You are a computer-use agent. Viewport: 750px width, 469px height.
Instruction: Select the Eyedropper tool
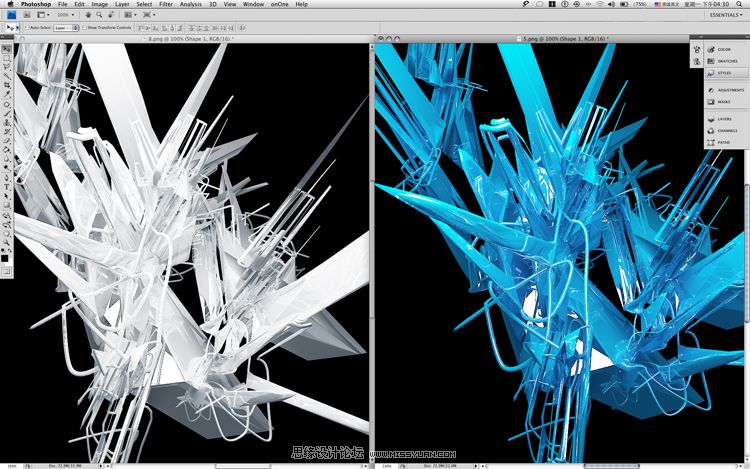click(6, 95)
